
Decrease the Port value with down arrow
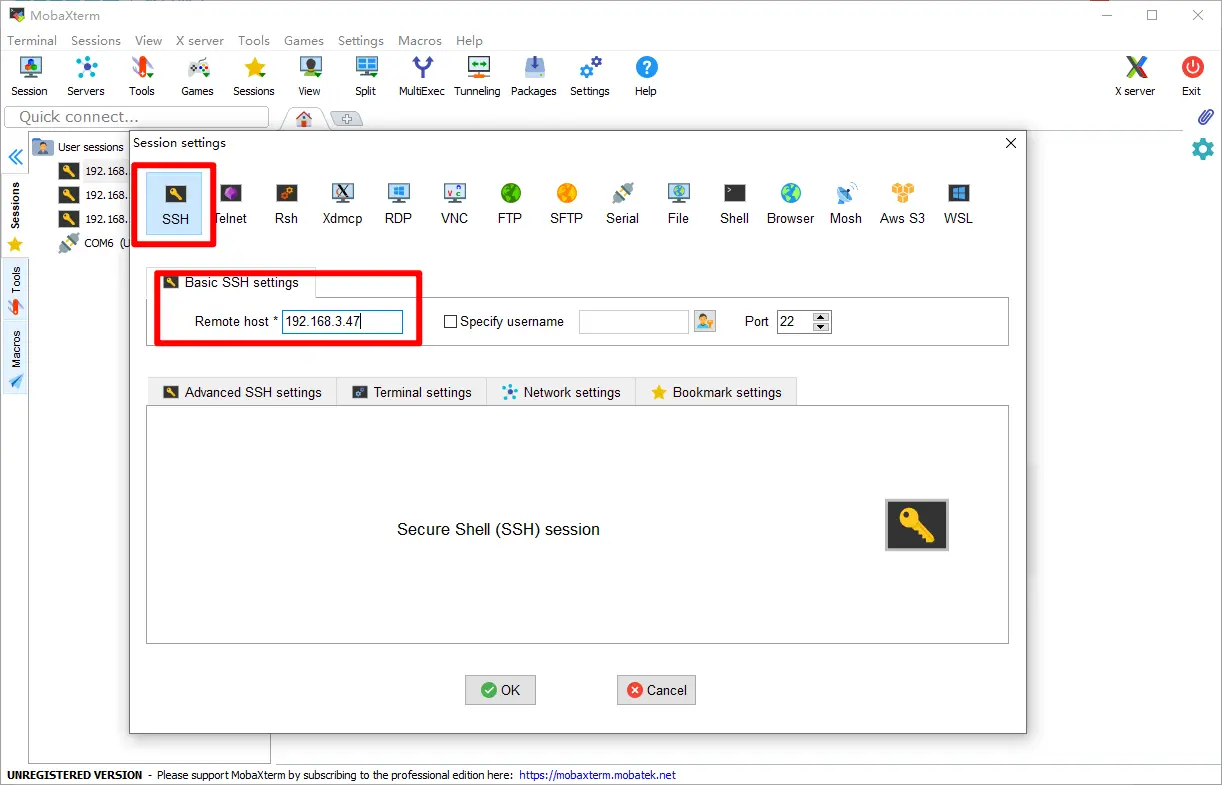pos(821,327)
